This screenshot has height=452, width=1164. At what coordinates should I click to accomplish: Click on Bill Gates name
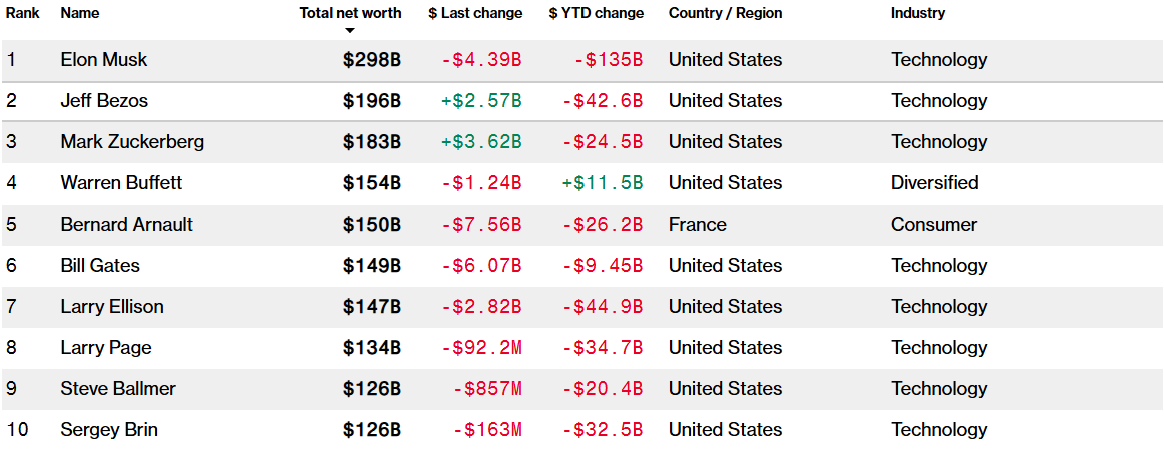coord(100,266)
